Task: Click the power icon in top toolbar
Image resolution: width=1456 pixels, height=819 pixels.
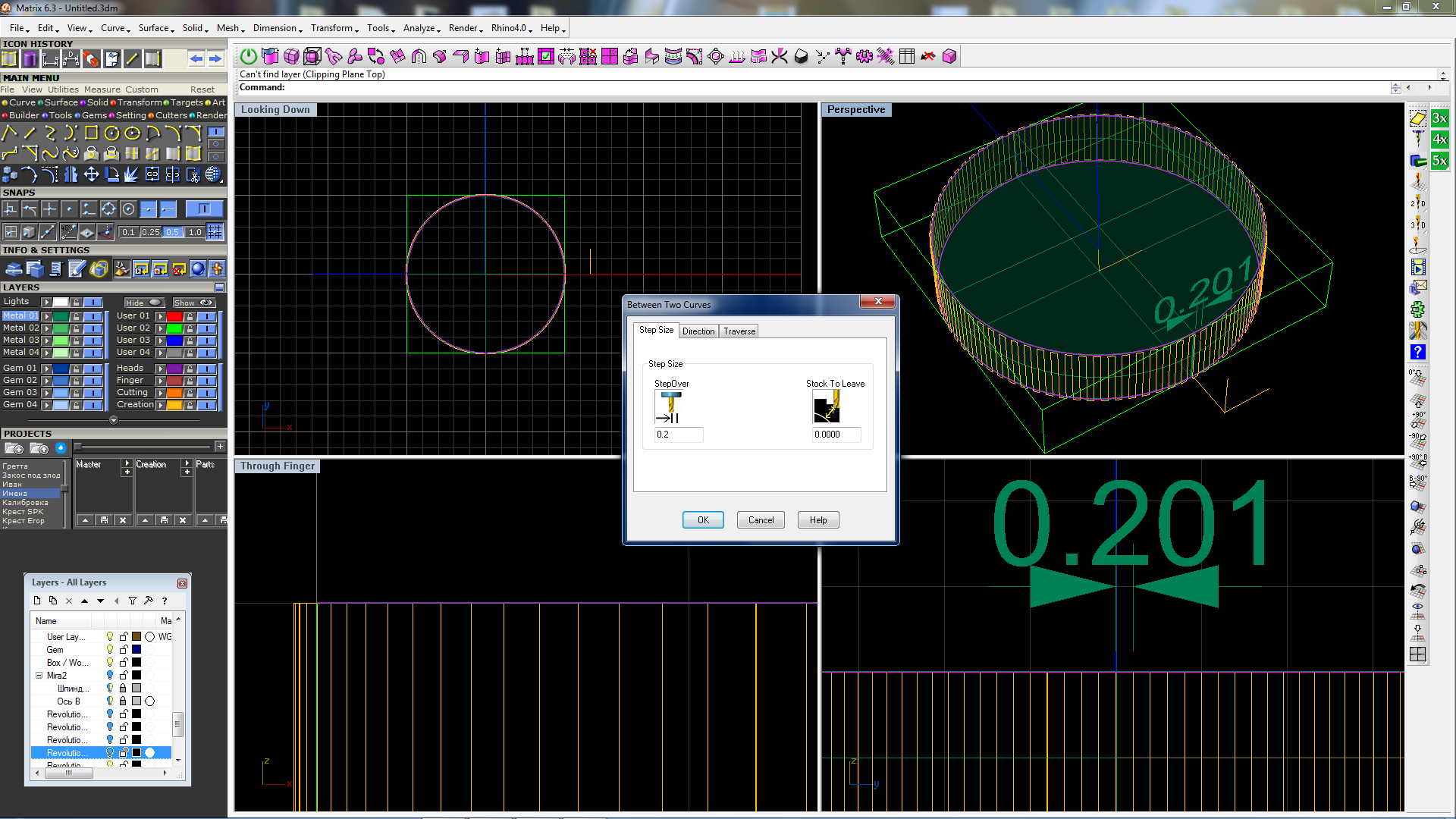Action: (x=248, y=56)
